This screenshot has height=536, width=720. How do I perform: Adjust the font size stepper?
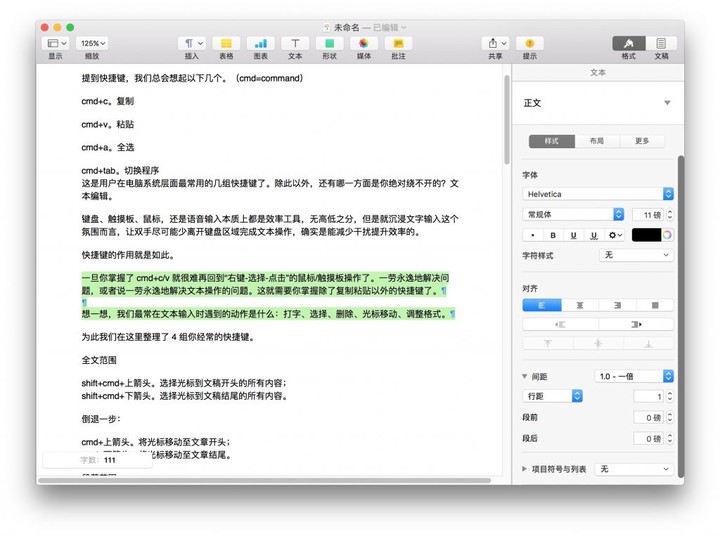tap(669, 214)
